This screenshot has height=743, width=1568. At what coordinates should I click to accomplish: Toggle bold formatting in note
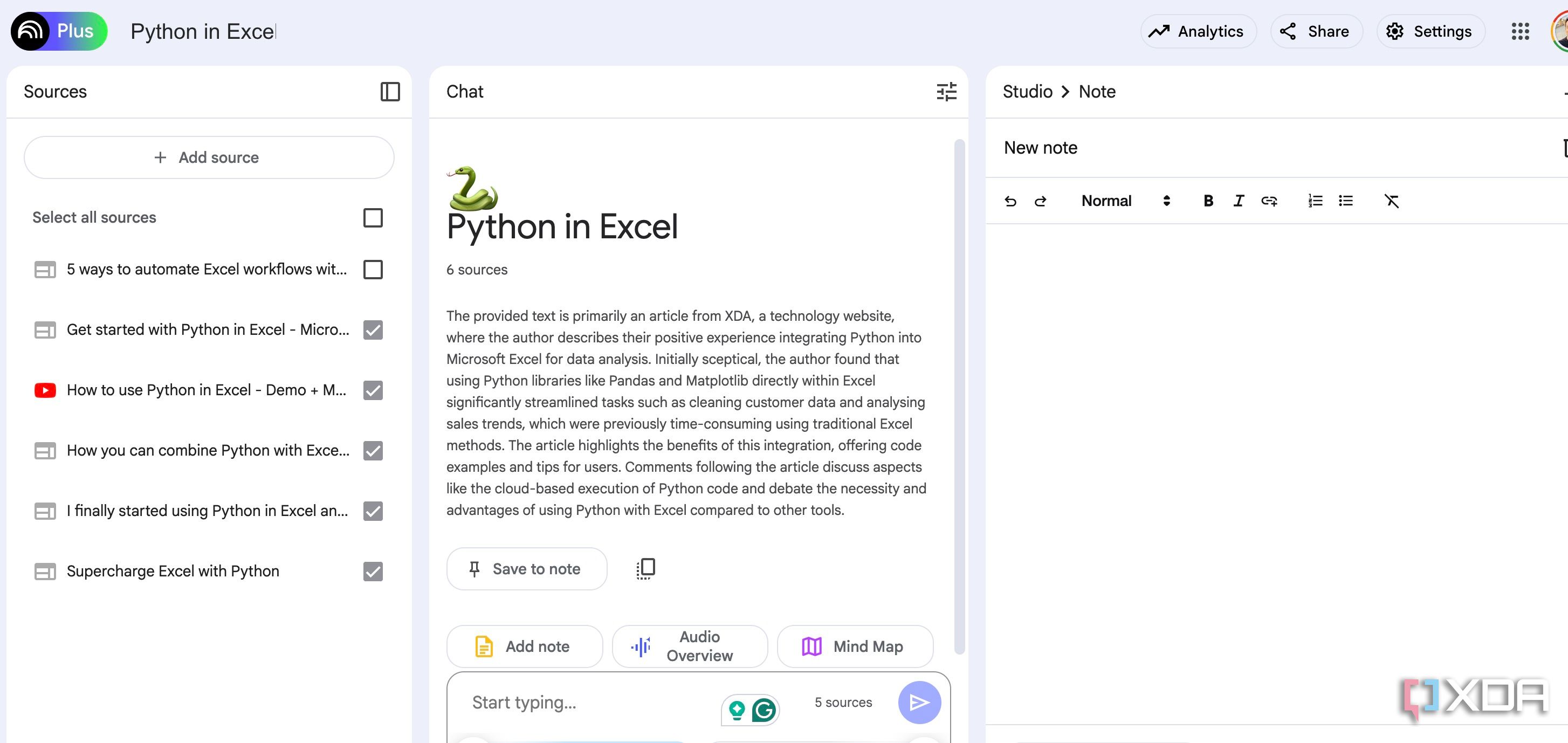click(1208, 201)
